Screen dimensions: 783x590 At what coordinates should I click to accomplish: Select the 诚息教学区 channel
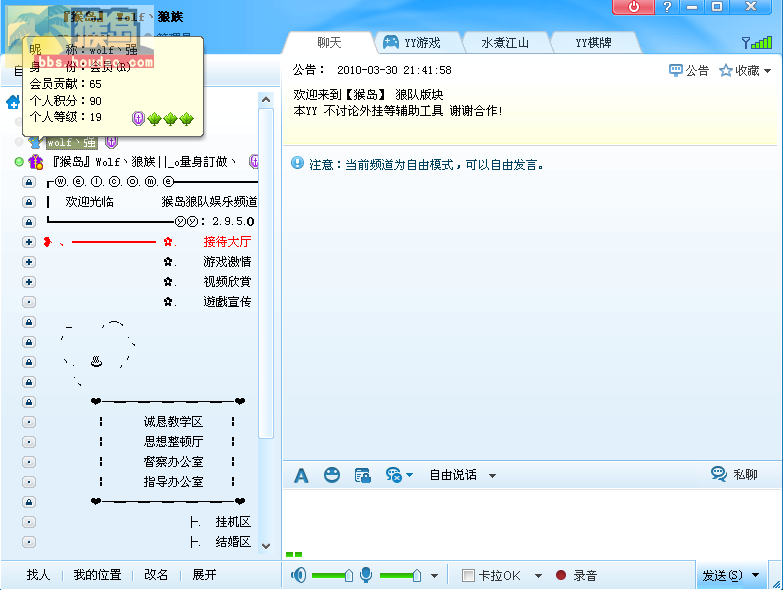pyautogui.click(x=173, y=422)
